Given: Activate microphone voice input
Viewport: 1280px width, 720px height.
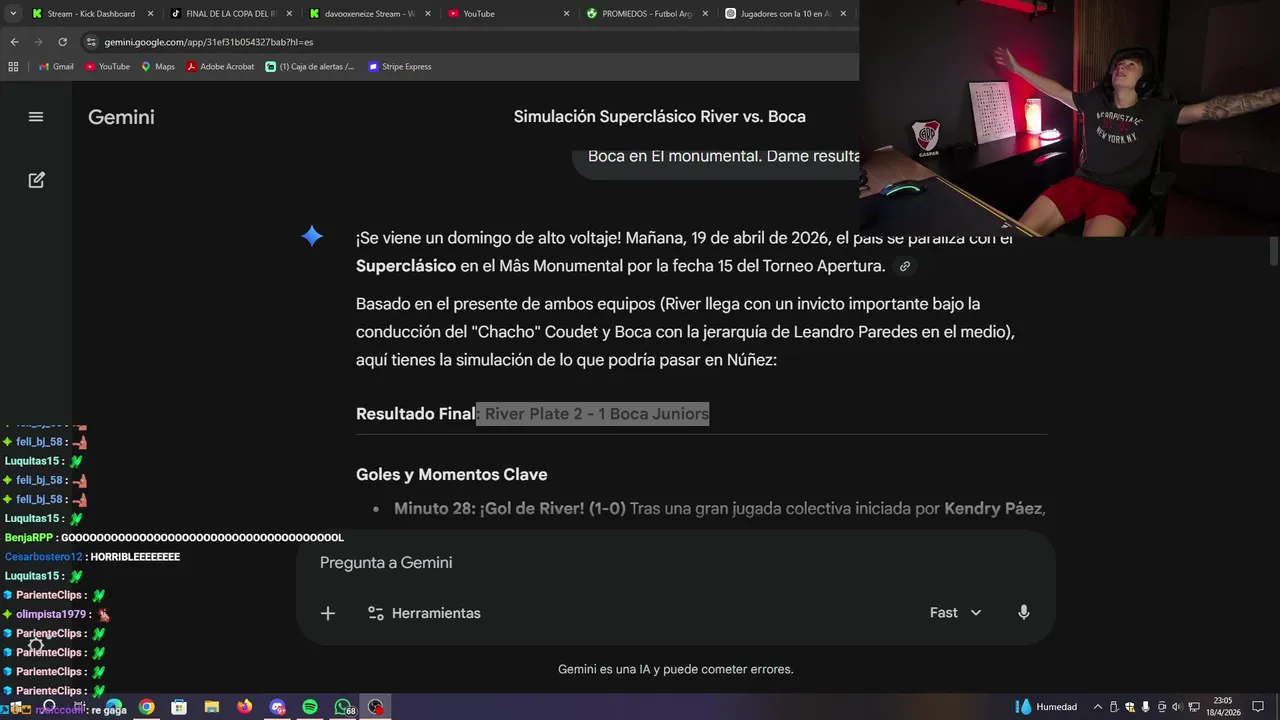Looking at the screenshot, I should [1023, 613].
